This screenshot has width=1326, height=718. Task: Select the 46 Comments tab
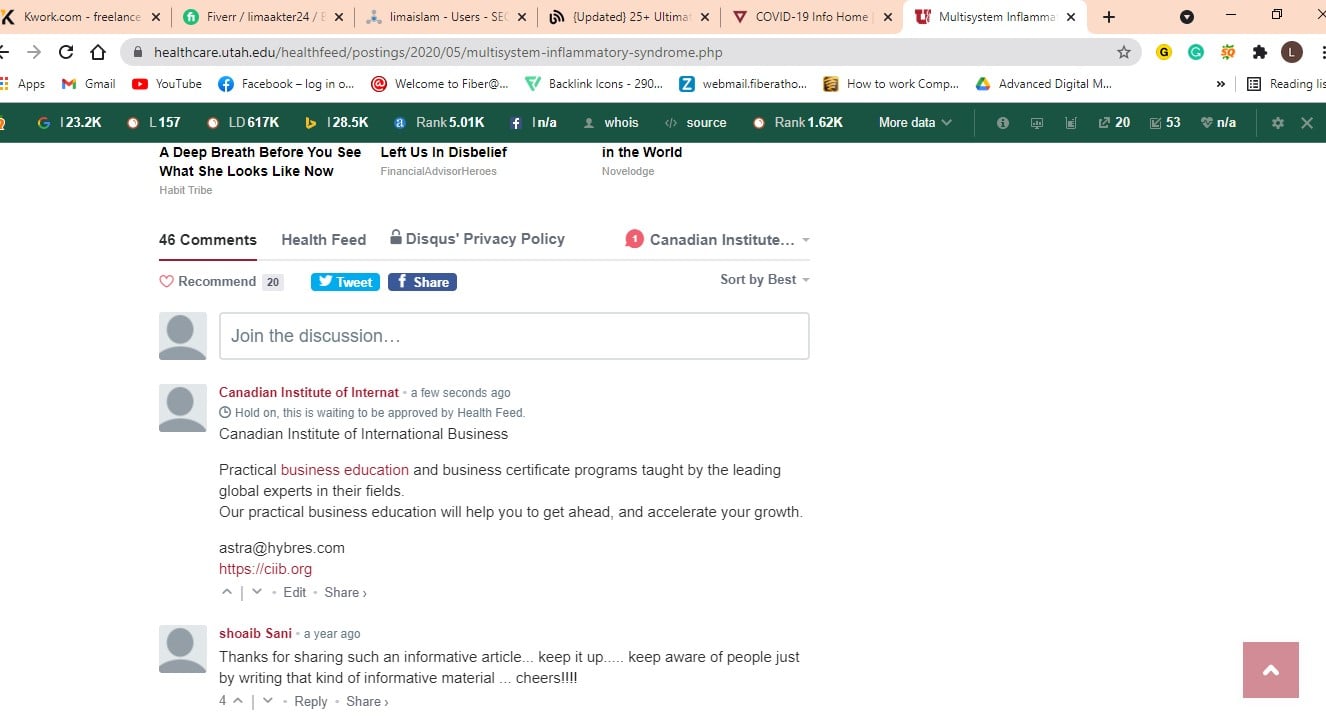(207, 239)
